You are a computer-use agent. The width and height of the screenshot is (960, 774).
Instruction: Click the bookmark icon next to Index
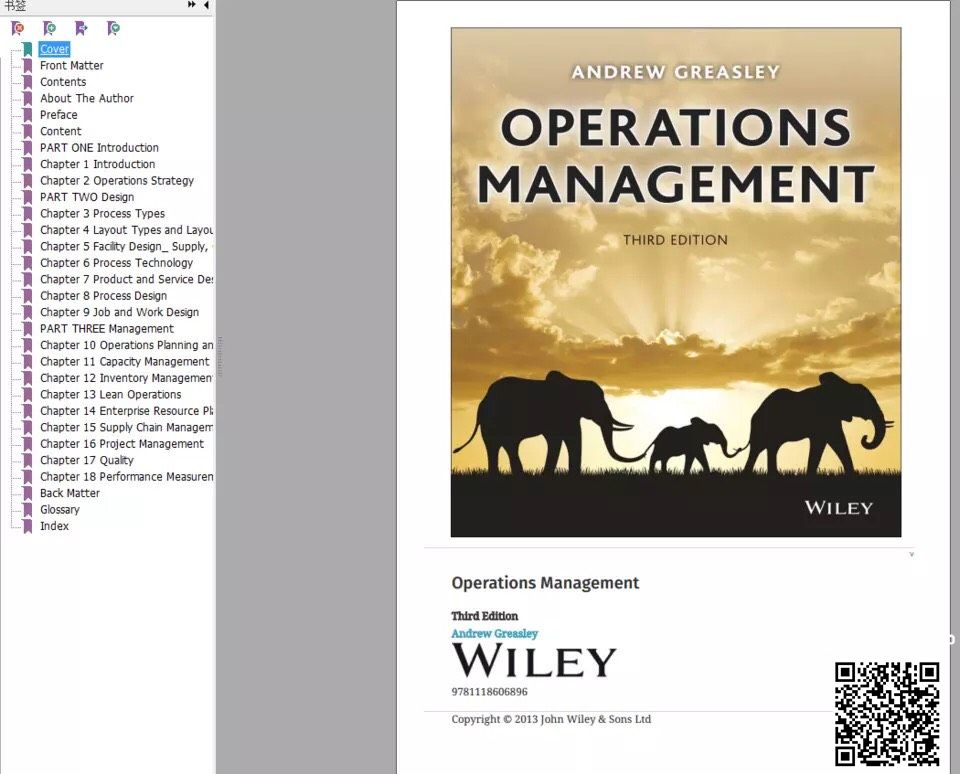(x=27, y=526)
